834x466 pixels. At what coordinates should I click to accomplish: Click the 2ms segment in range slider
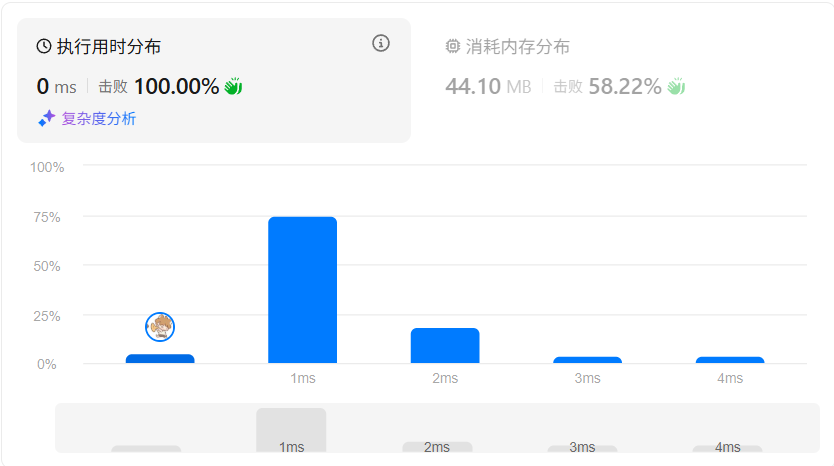tap(437, 447)
